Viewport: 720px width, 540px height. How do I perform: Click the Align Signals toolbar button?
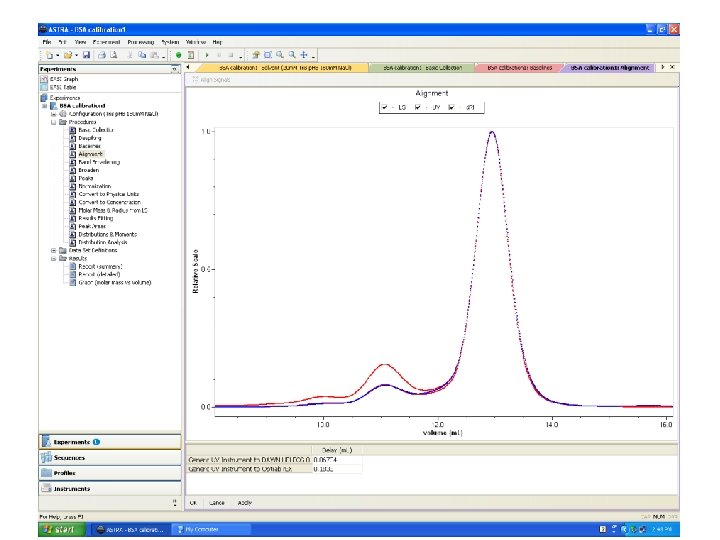[x=211, y=79]
